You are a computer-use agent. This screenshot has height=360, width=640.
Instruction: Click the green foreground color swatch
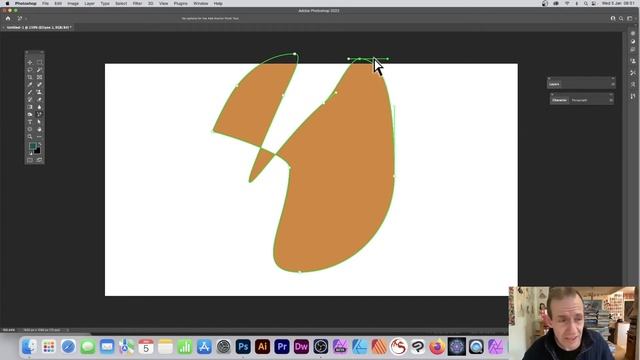(33, 146)
